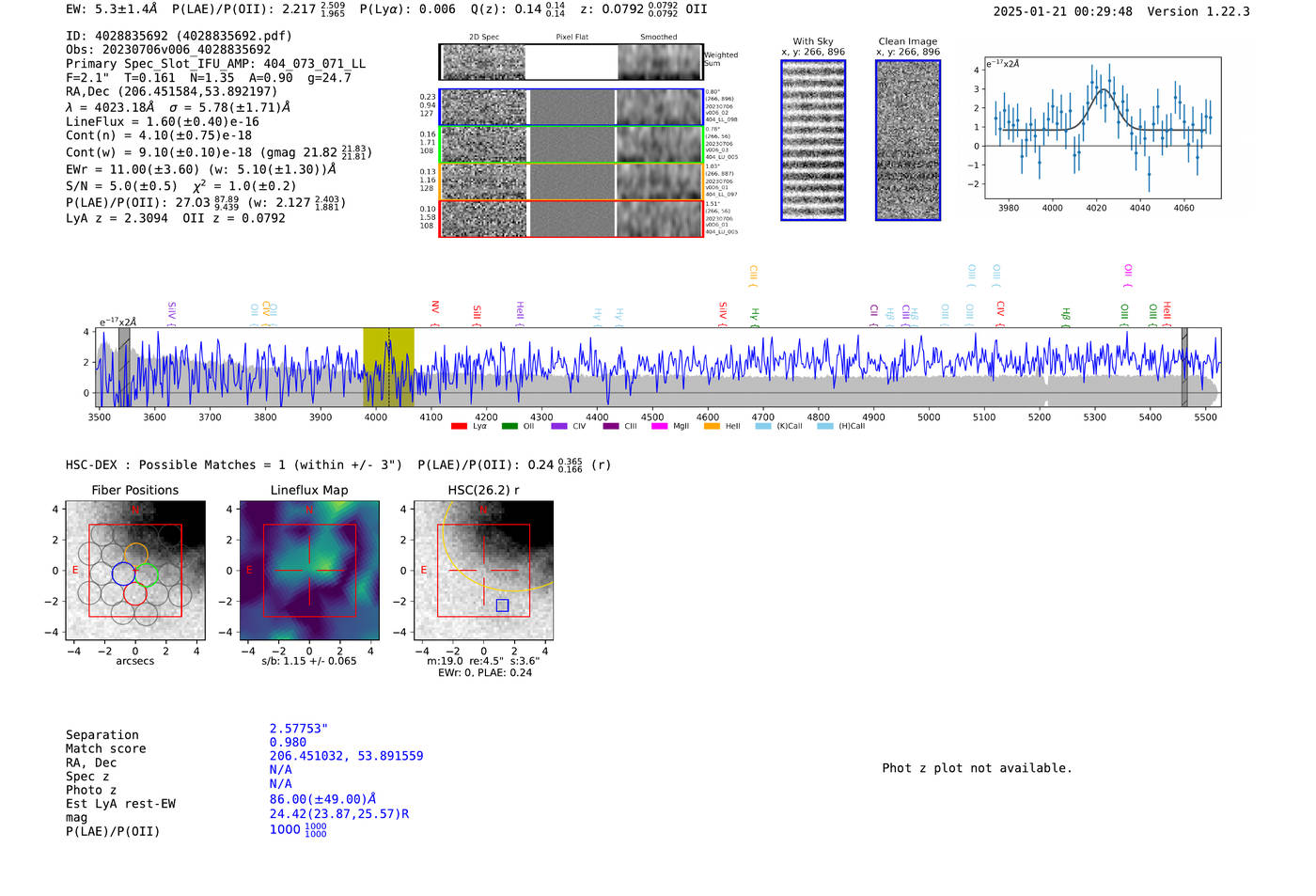This screenshot has height=896, width=1316.
Task: Click the magenta MgII legend swatch
Action: coord(659,427)
